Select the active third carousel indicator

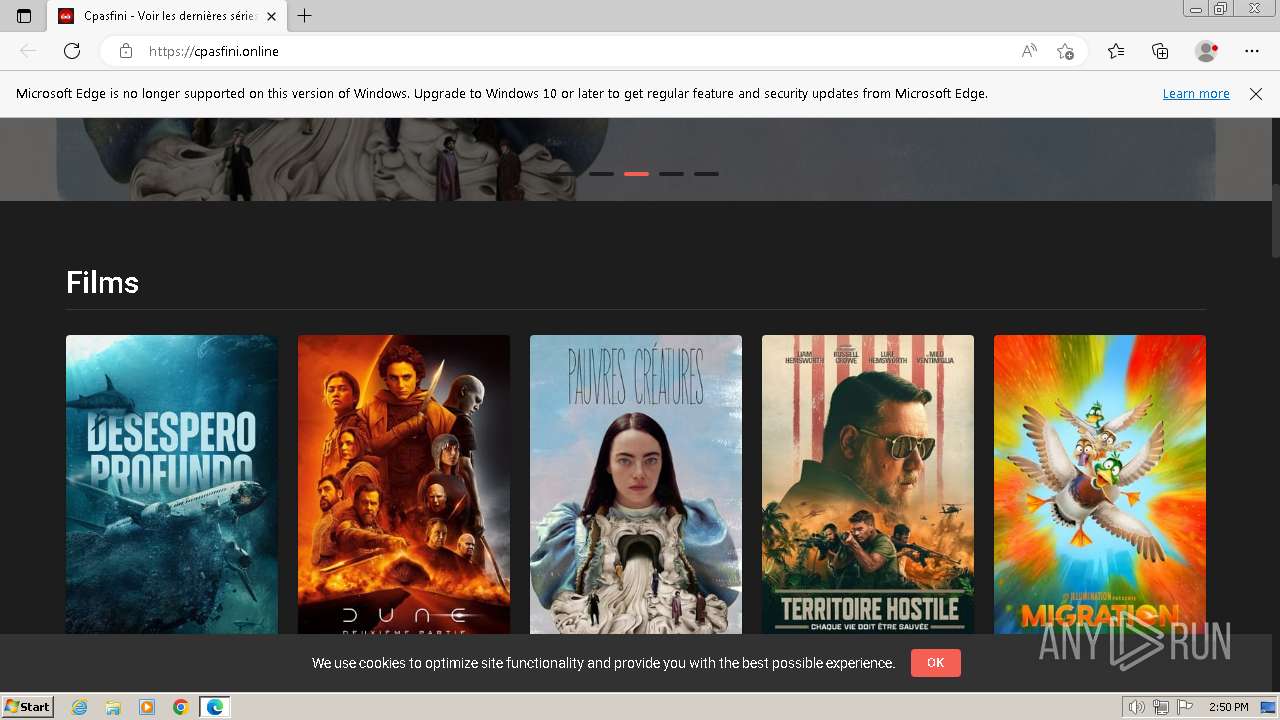pyautogui.click(x=636, y=174)
